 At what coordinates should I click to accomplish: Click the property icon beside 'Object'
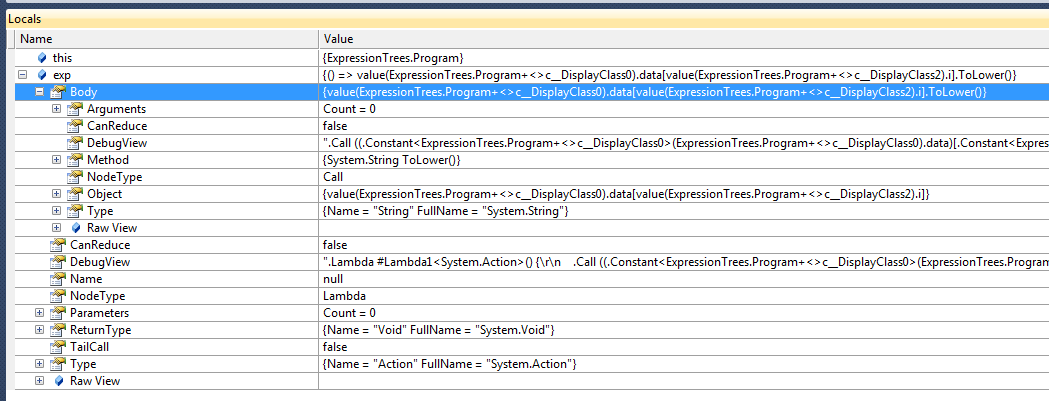point(75,194)
